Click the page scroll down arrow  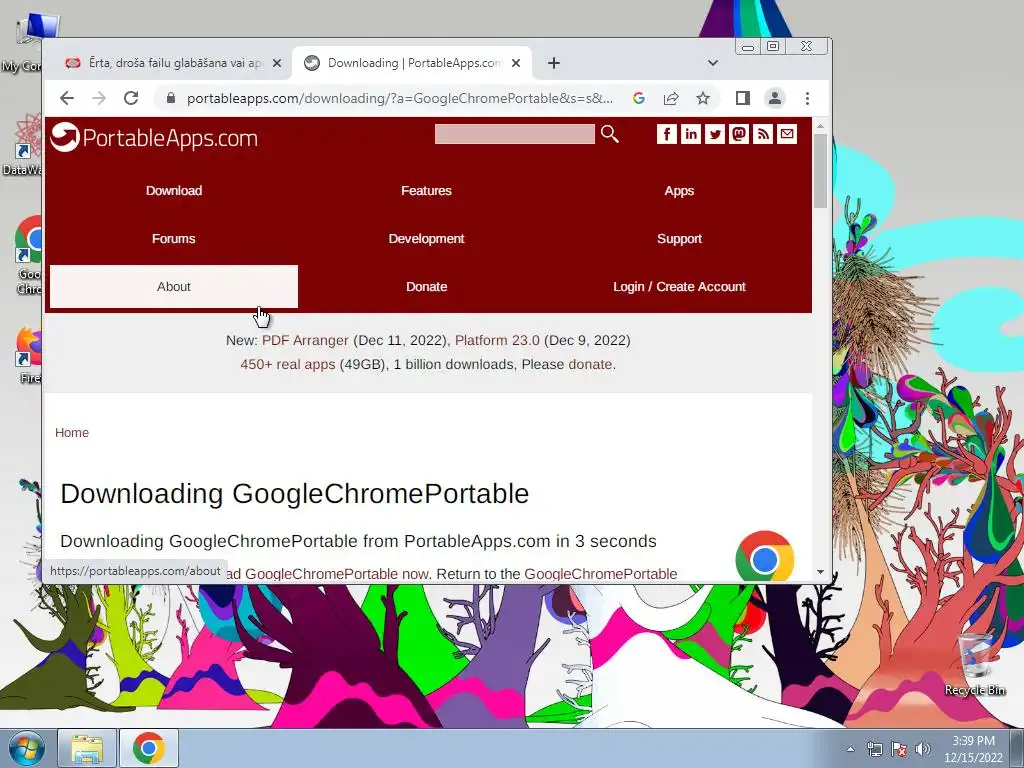click(x=820, y=572)
